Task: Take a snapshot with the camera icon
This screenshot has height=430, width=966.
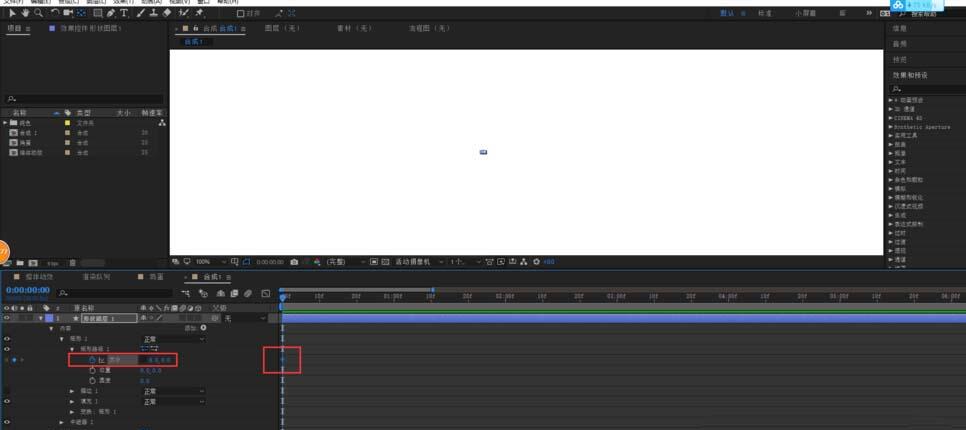Action: [294, 262]
